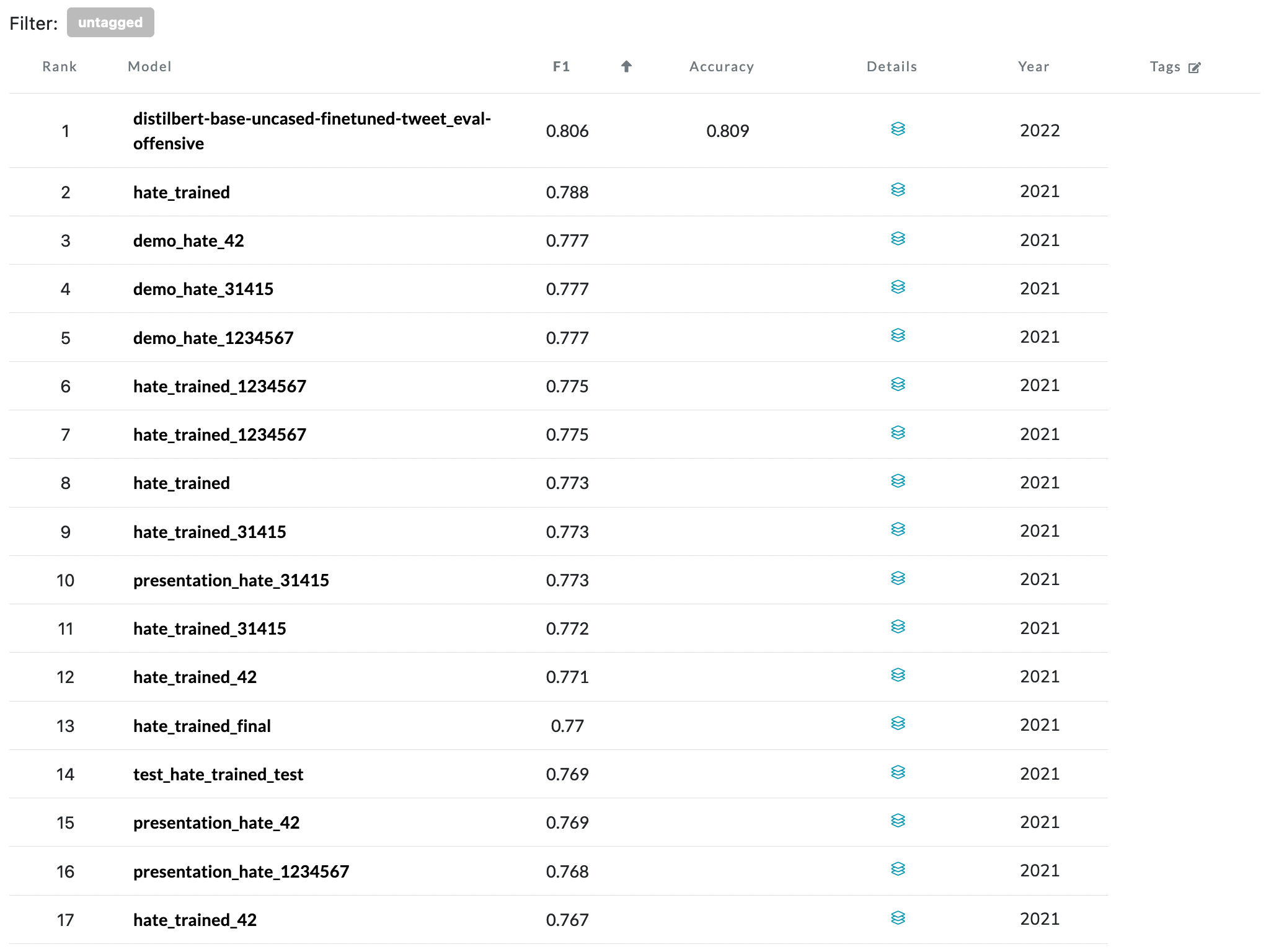1266x952 pixels.
Task: Sort by Year column header
Action: 1033,66
